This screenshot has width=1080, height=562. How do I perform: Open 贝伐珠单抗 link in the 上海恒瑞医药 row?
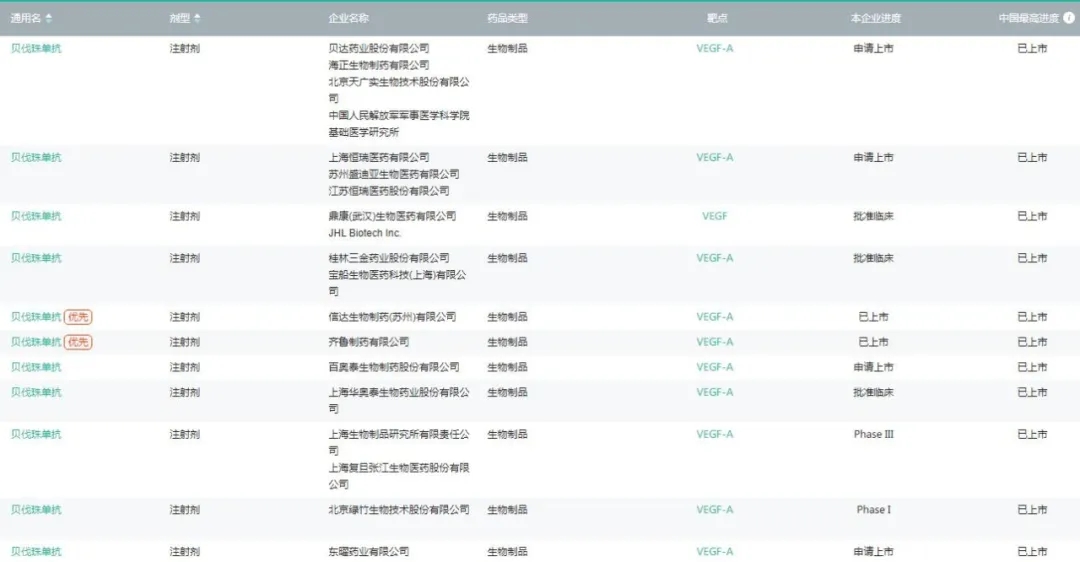[36, 157]
